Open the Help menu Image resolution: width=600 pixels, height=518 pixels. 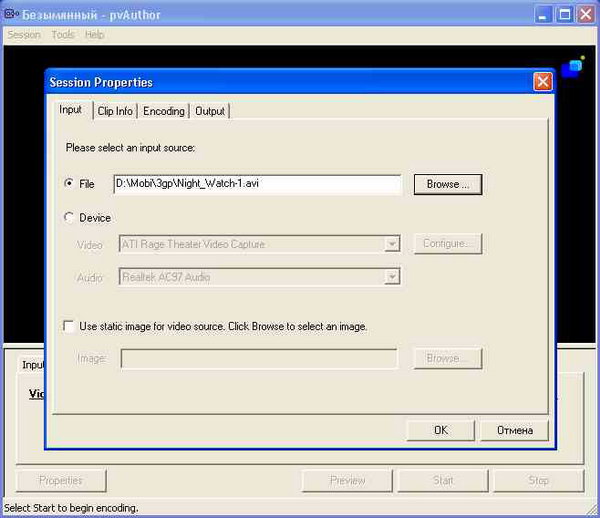(x=94, y=35)
